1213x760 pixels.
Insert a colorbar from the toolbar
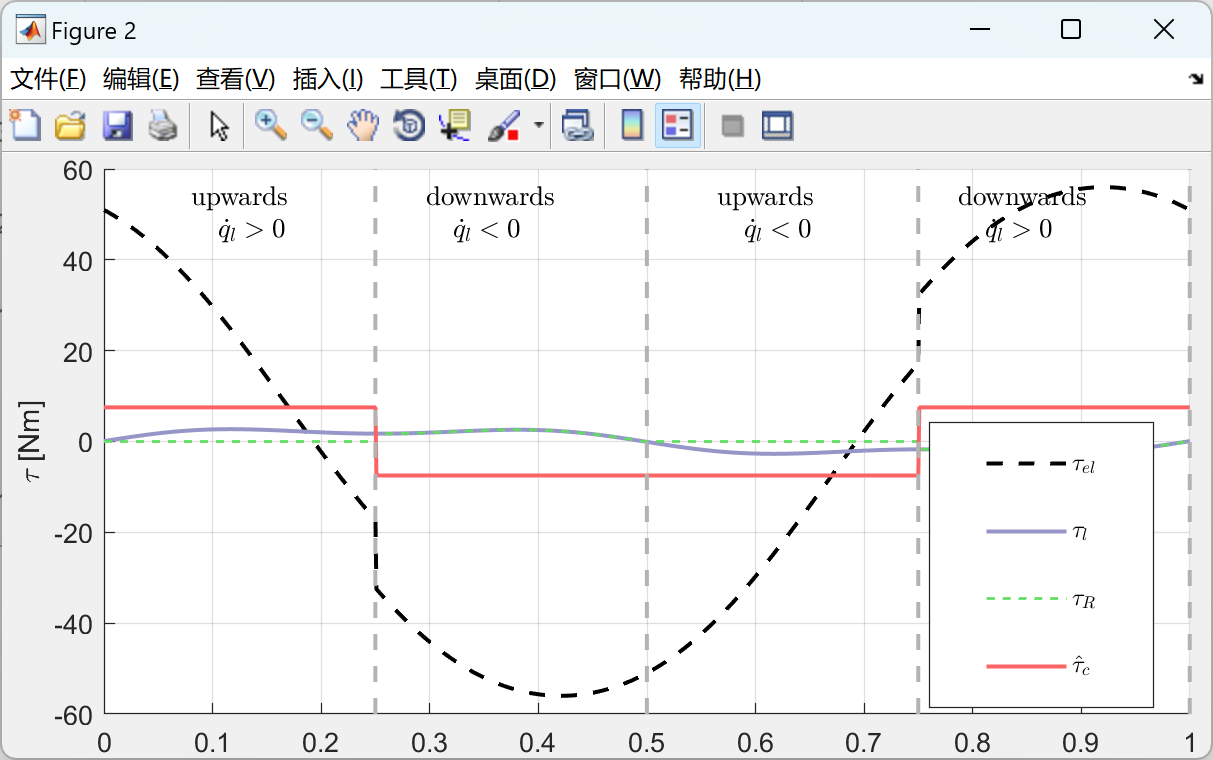[x=632, y=126]
